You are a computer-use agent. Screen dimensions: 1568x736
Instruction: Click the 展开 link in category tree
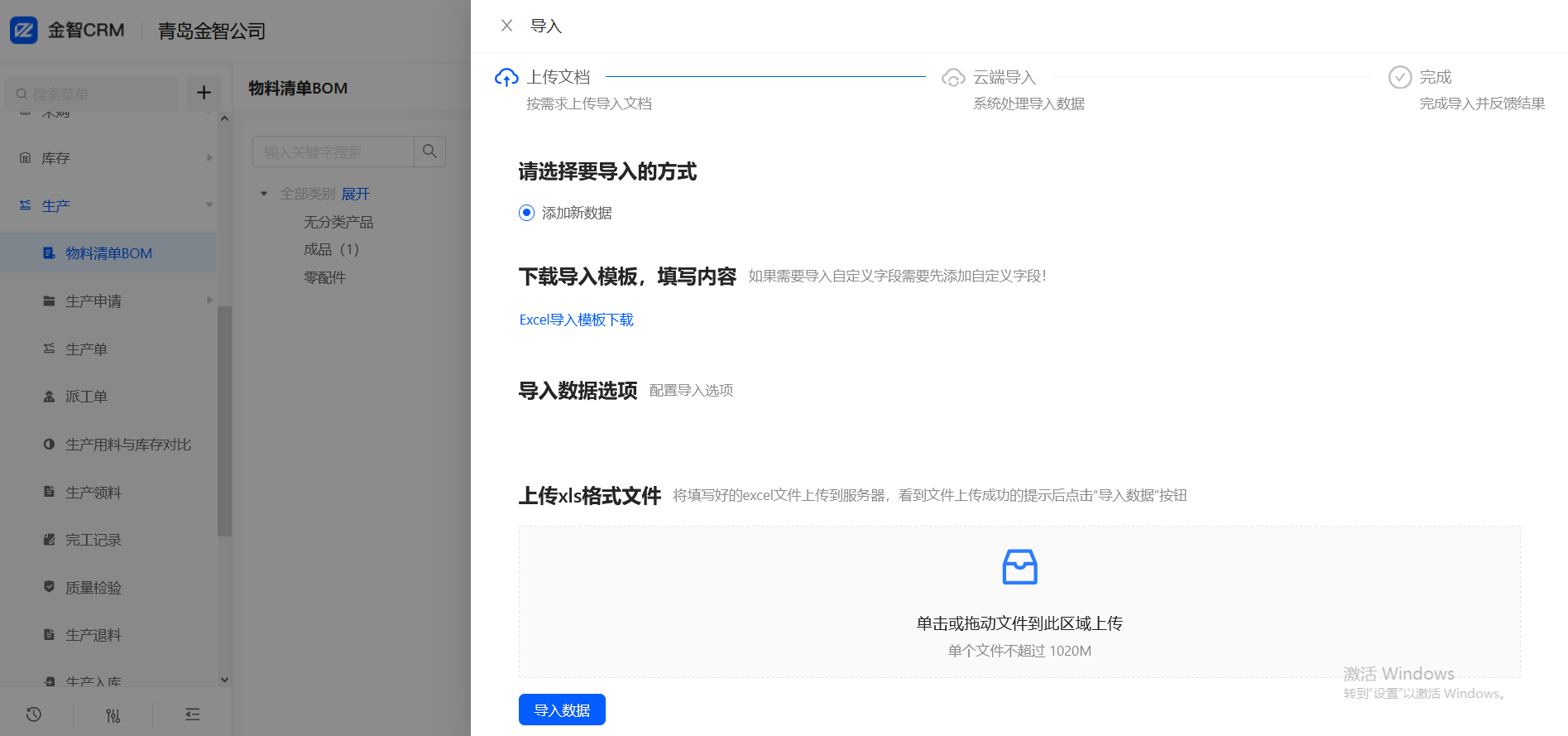tap(356, 194)
